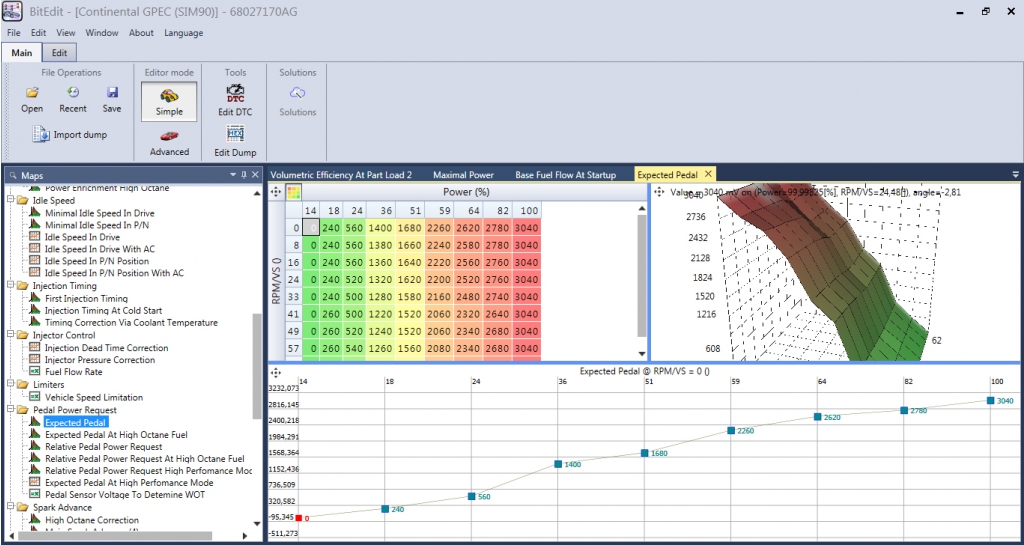
Task: Switch to Base Fuel Flow At Startup tab
Action: pyautogui.click(x=566, y=175)
